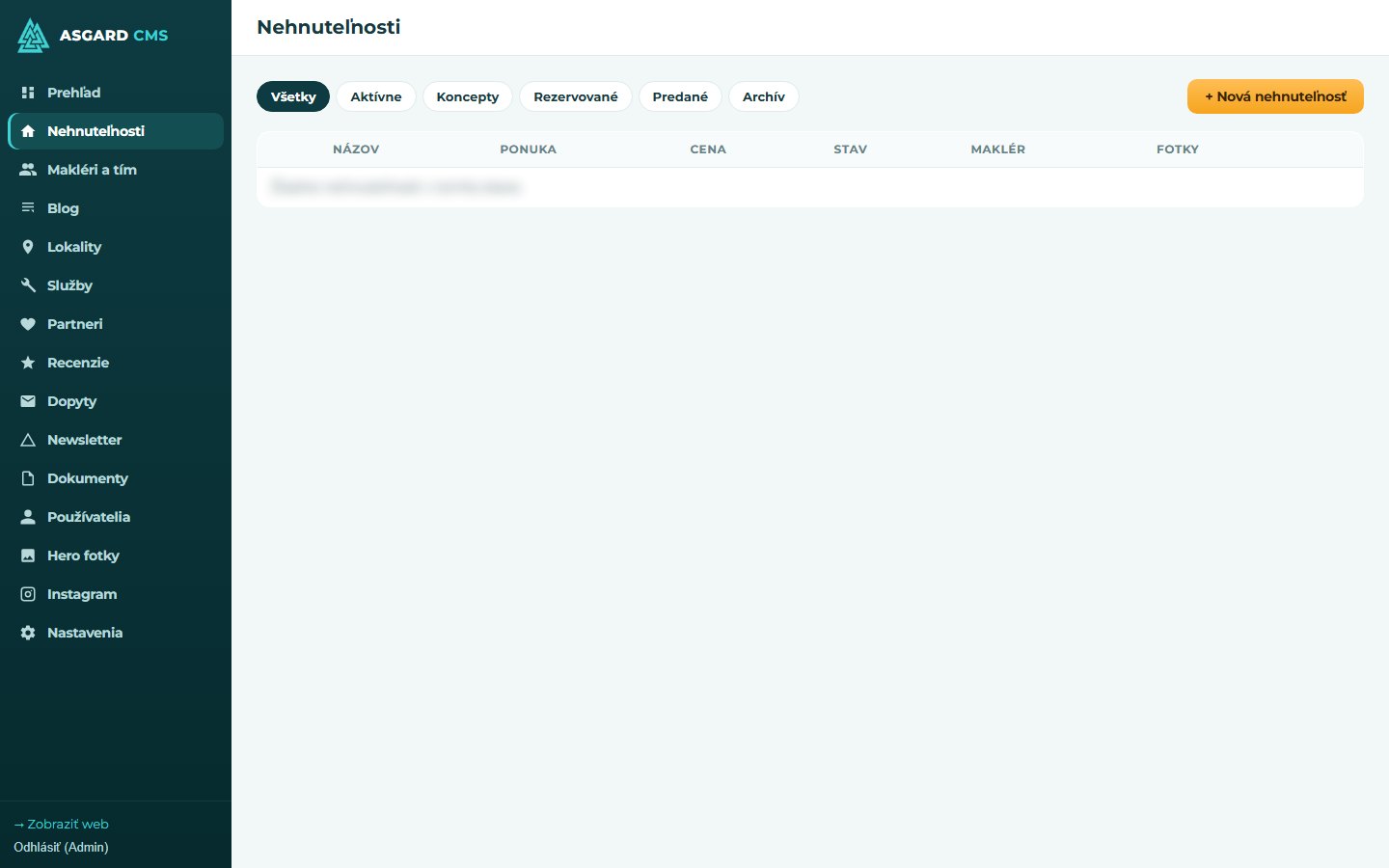This screenshot has height=868, width=1389.
Task: Click the heart icon for Partneri
Action: click(x=28, y=324)
